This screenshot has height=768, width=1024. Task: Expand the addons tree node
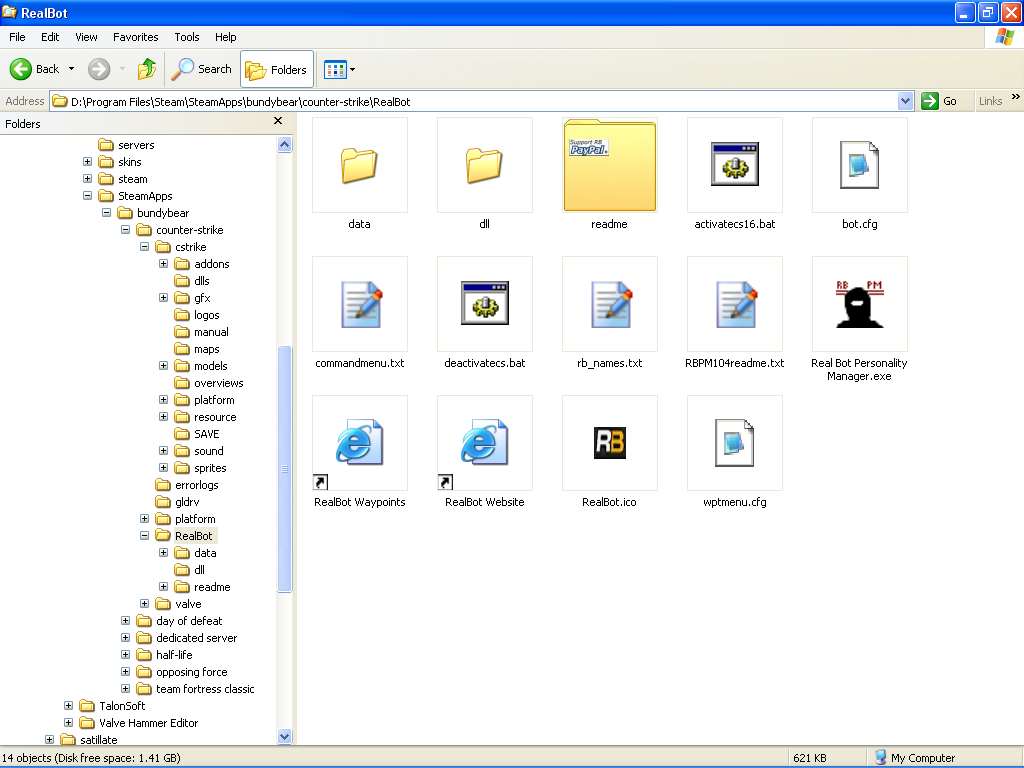163,263
